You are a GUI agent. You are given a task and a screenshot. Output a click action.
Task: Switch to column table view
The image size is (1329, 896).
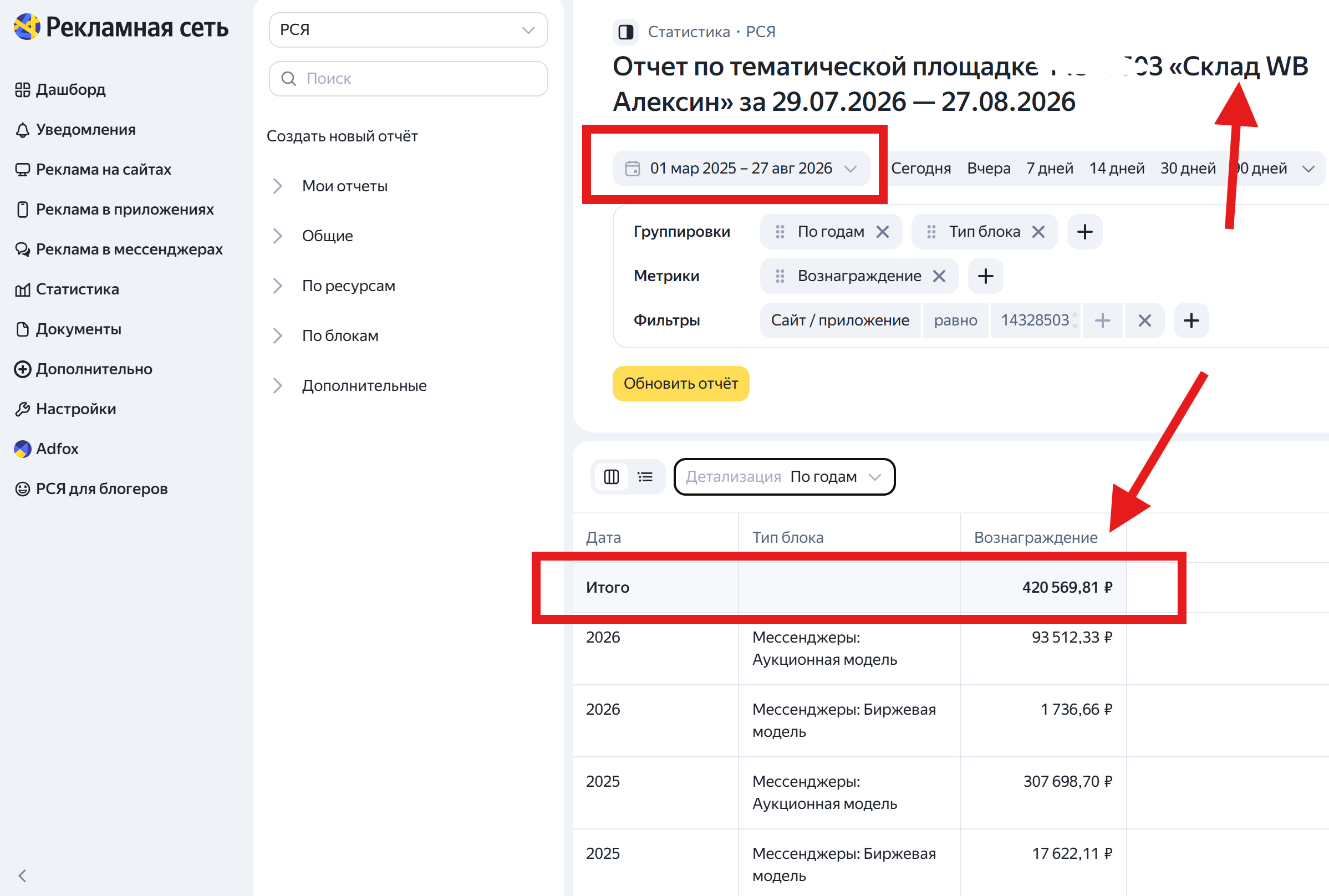[x=612, y=477]
